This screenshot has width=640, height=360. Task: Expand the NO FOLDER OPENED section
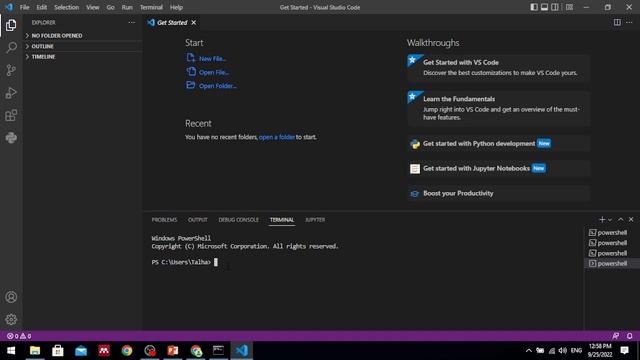[82, 36]
